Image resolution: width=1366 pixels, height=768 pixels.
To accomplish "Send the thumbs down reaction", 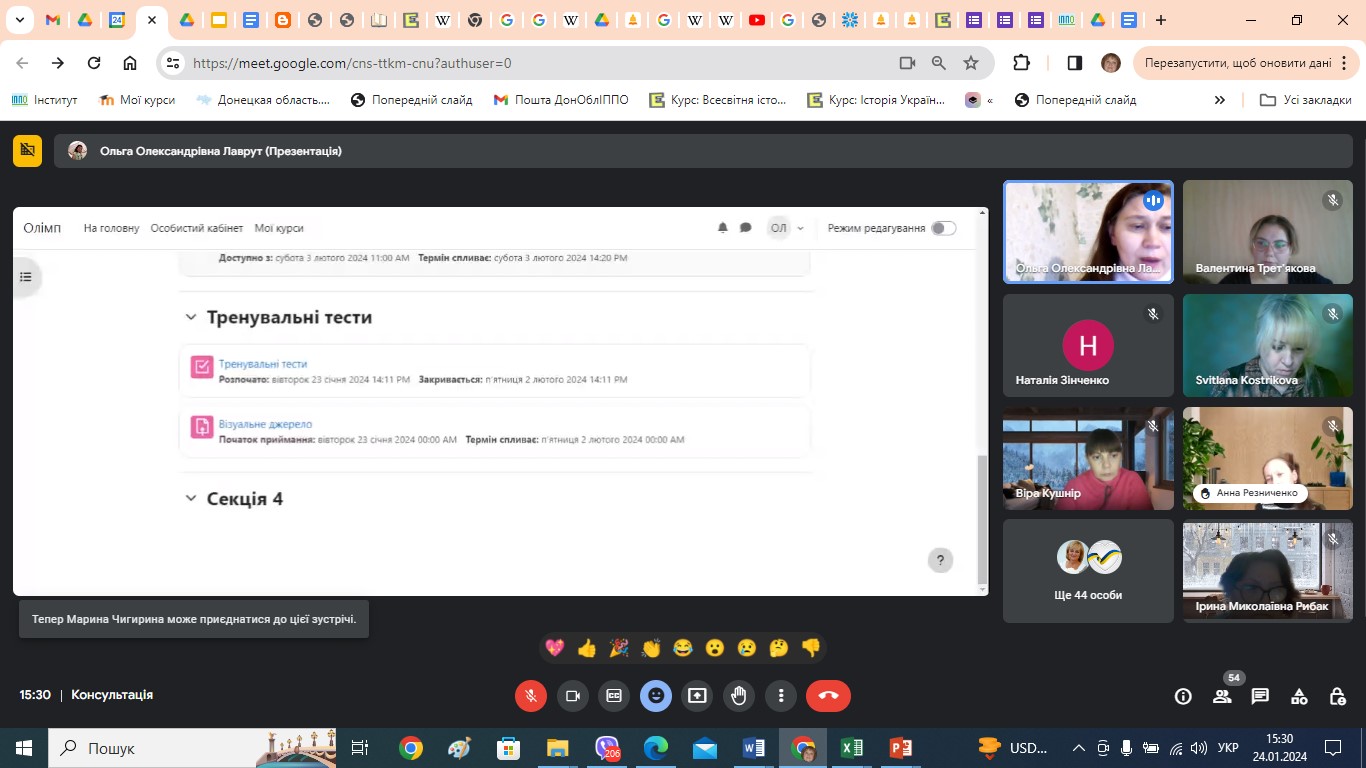I will 811,648.
